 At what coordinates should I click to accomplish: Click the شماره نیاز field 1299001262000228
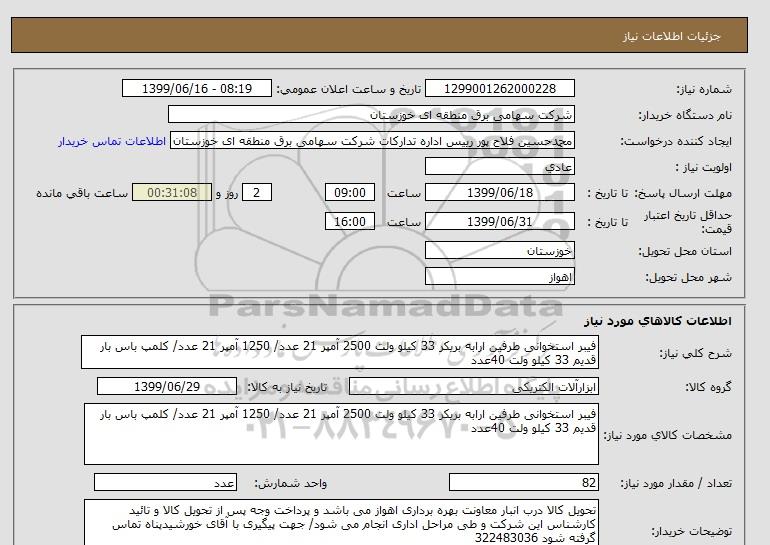click(x=502, y=89)
